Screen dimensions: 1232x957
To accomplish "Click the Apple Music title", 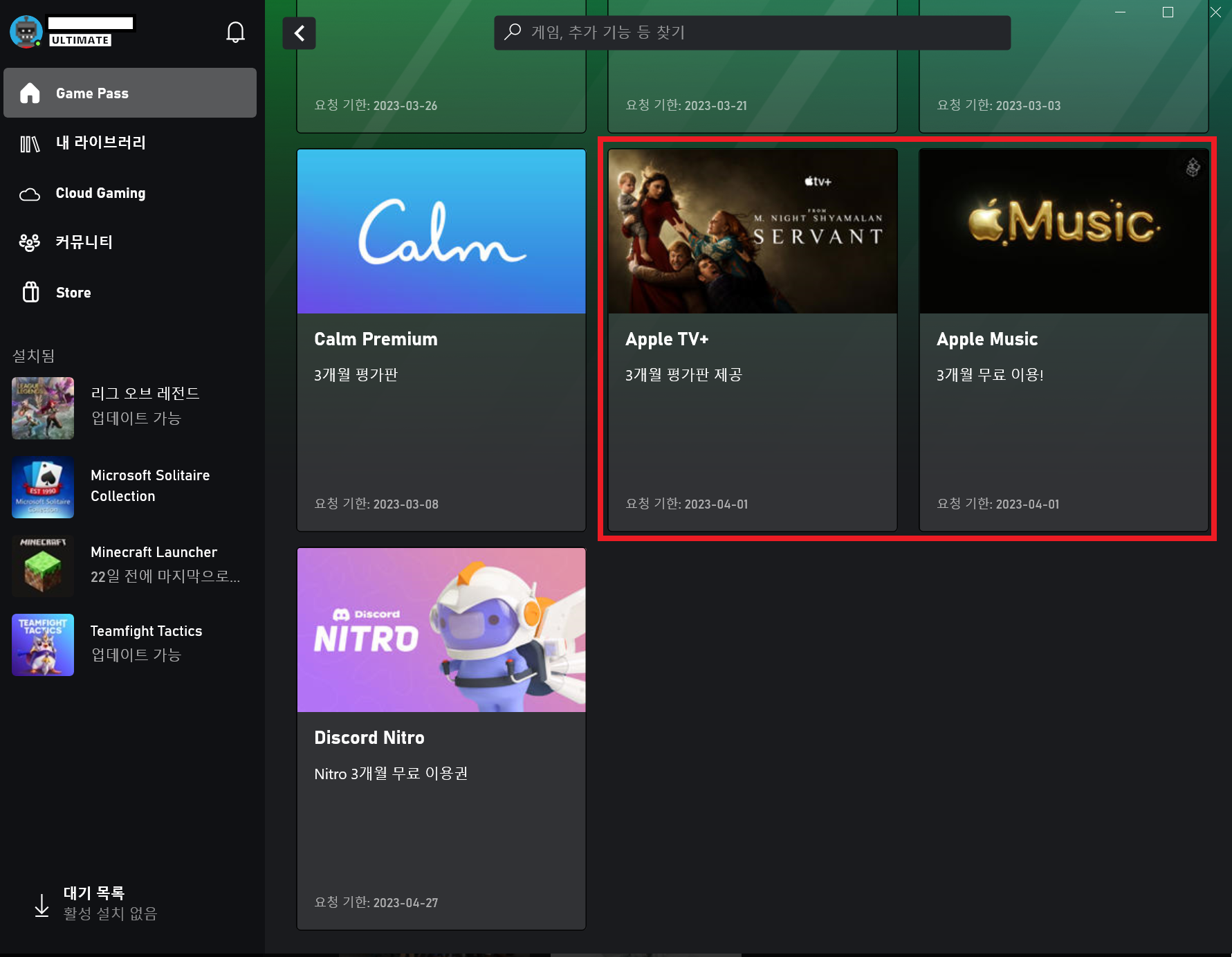I will pyautogui.click(x=987, y=339).
